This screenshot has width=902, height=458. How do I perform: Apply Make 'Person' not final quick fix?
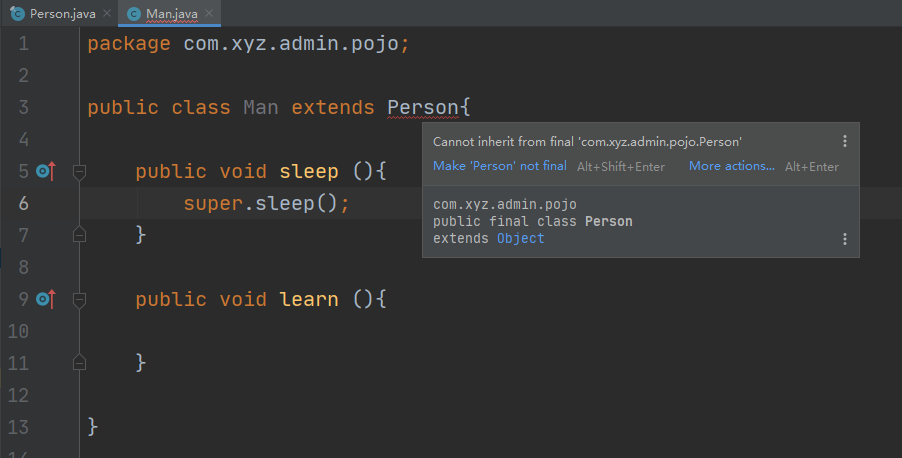tap(500, 166)
